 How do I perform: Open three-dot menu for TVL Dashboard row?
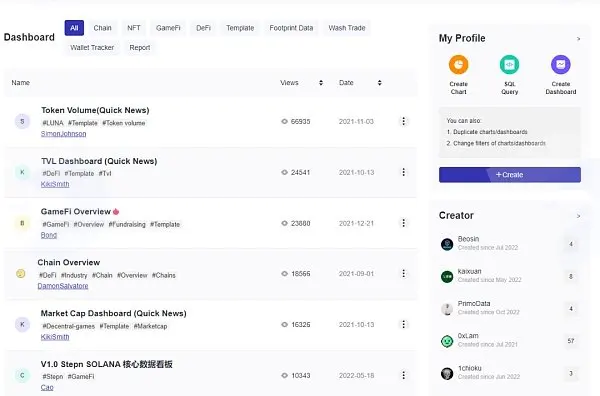click(403, 172)
